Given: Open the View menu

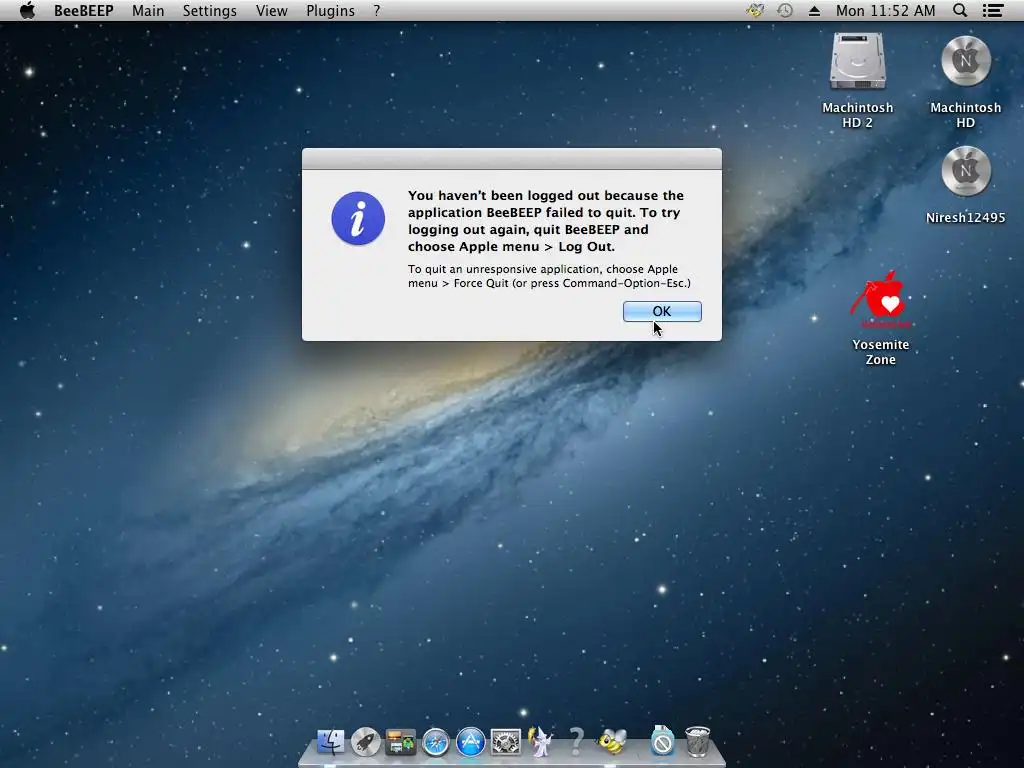Looking at the screenshot, I should [272, 10].
